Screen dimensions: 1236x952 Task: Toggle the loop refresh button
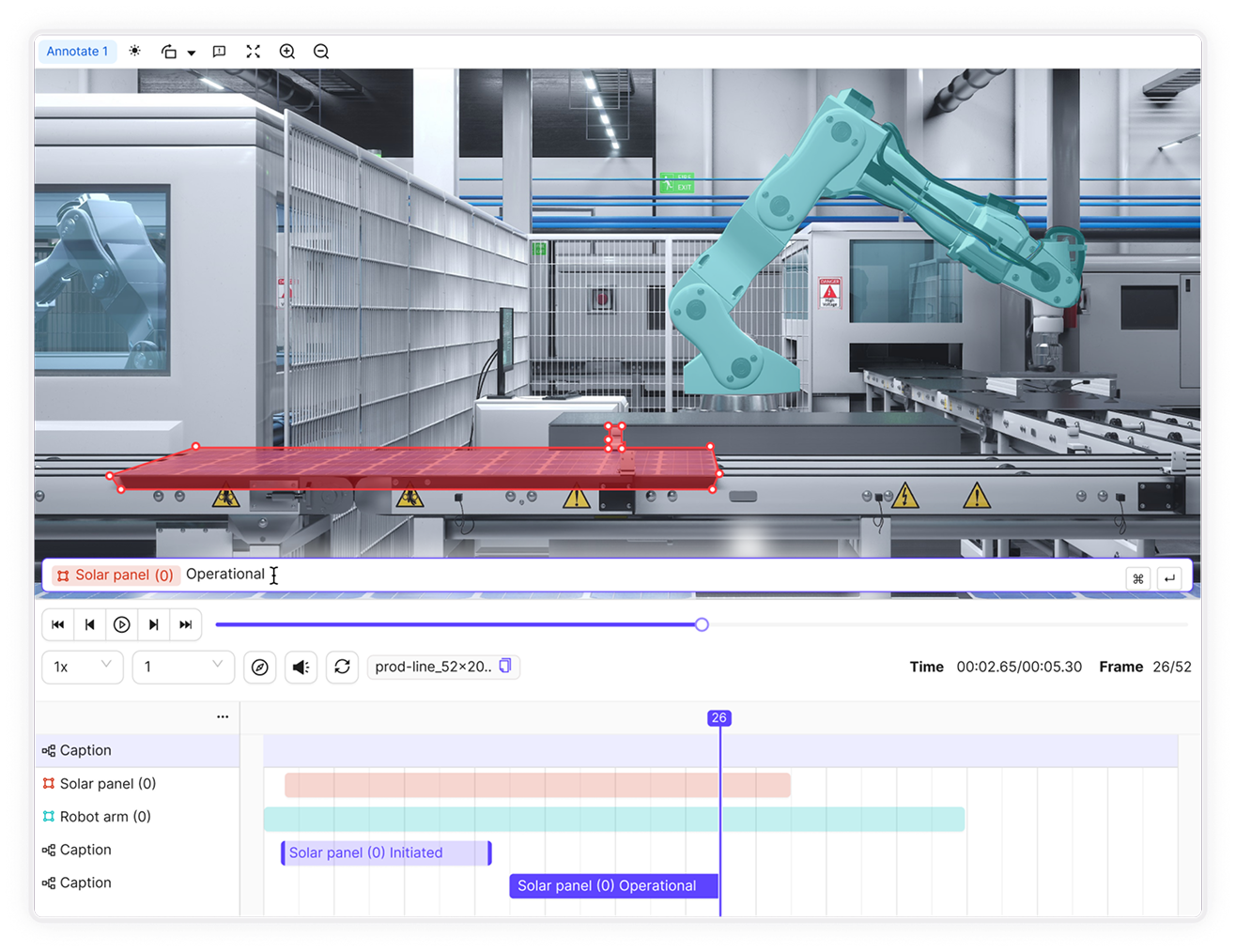point(342,667)
